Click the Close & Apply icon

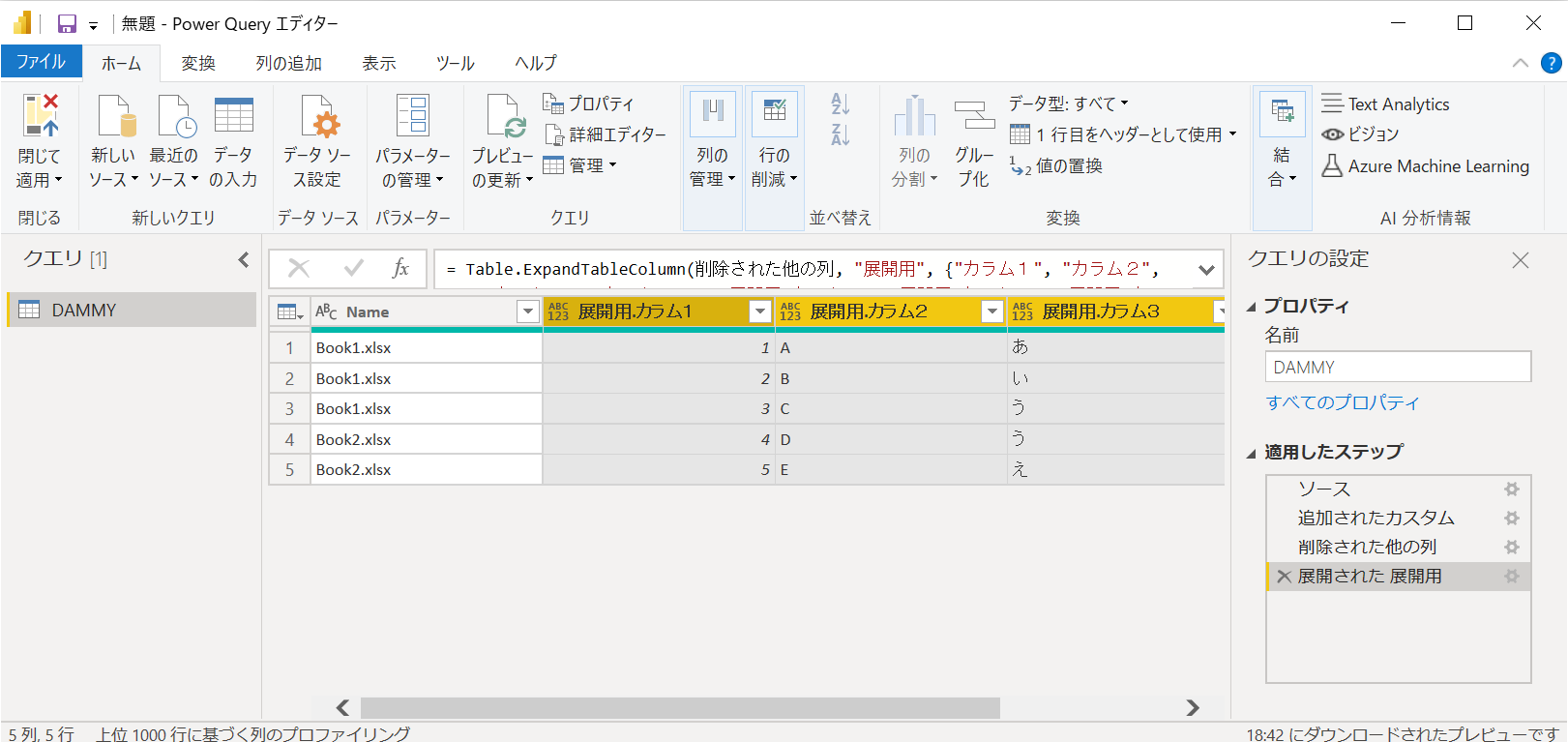click(x=40, y=115)
